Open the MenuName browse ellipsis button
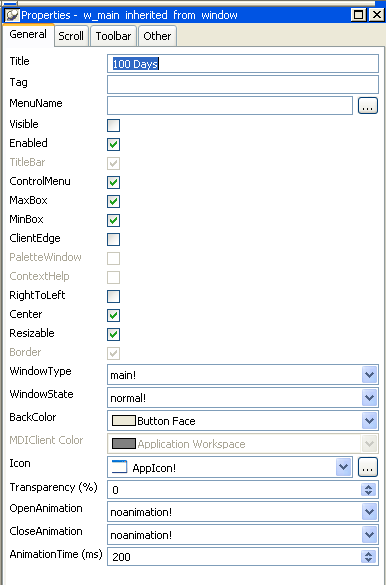The height and width of the screenshot is (585, 386). [368, 106]
